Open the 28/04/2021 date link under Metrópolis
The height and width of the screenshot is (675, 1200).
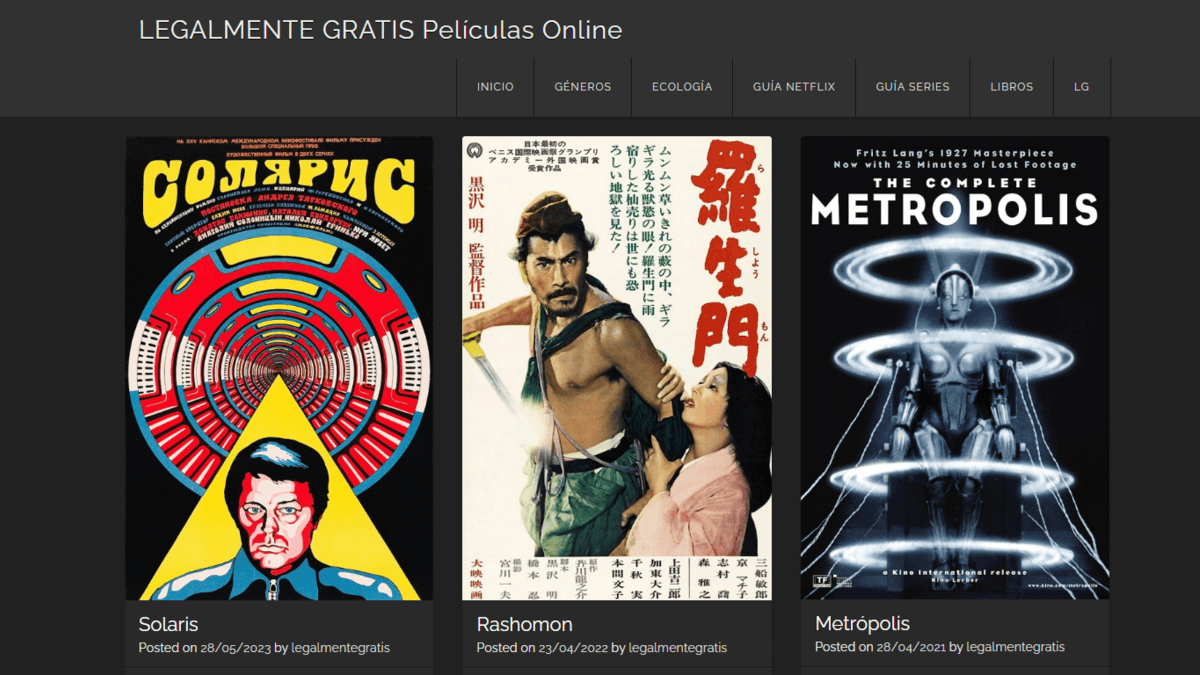[911, 648]
